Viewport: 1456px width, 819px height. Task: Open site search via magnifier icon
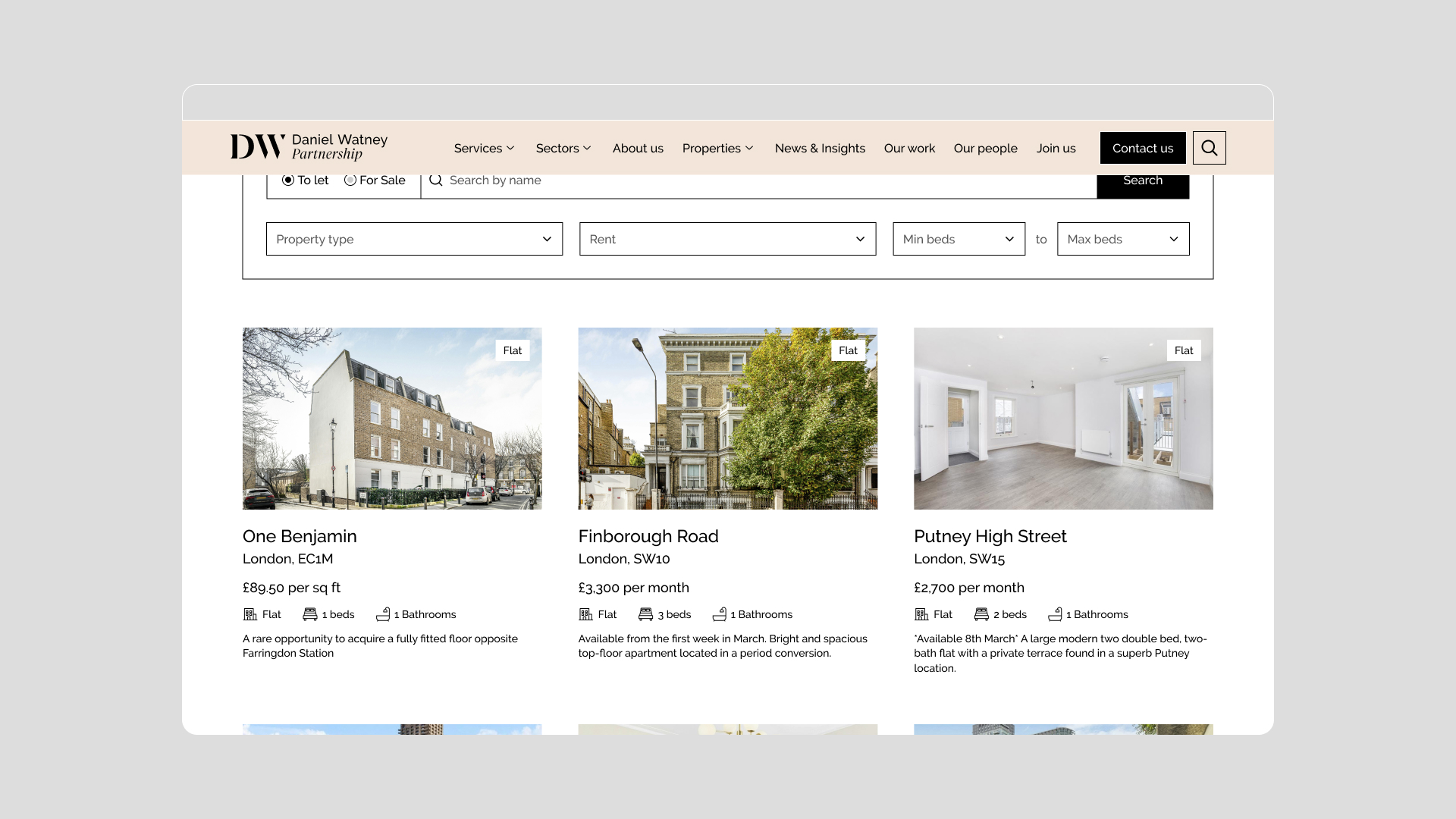coord(1209,148)
